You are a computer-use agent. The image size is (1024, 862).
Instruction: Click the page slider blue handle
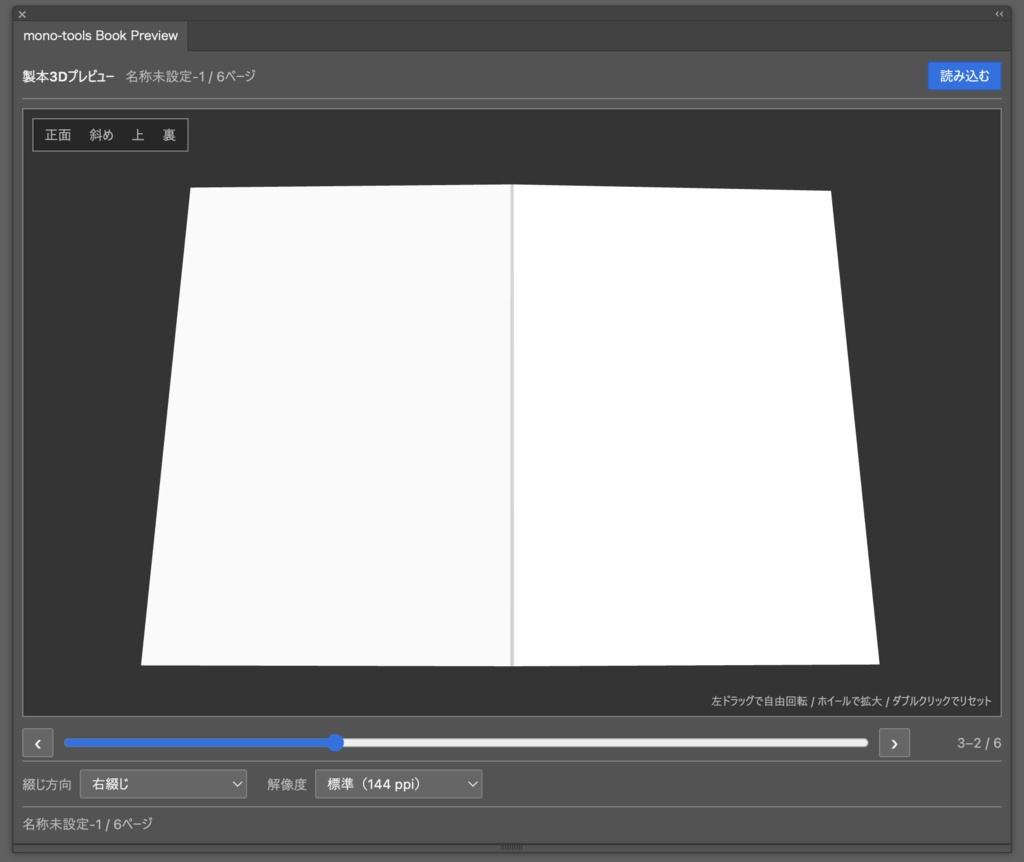[335, 742]
